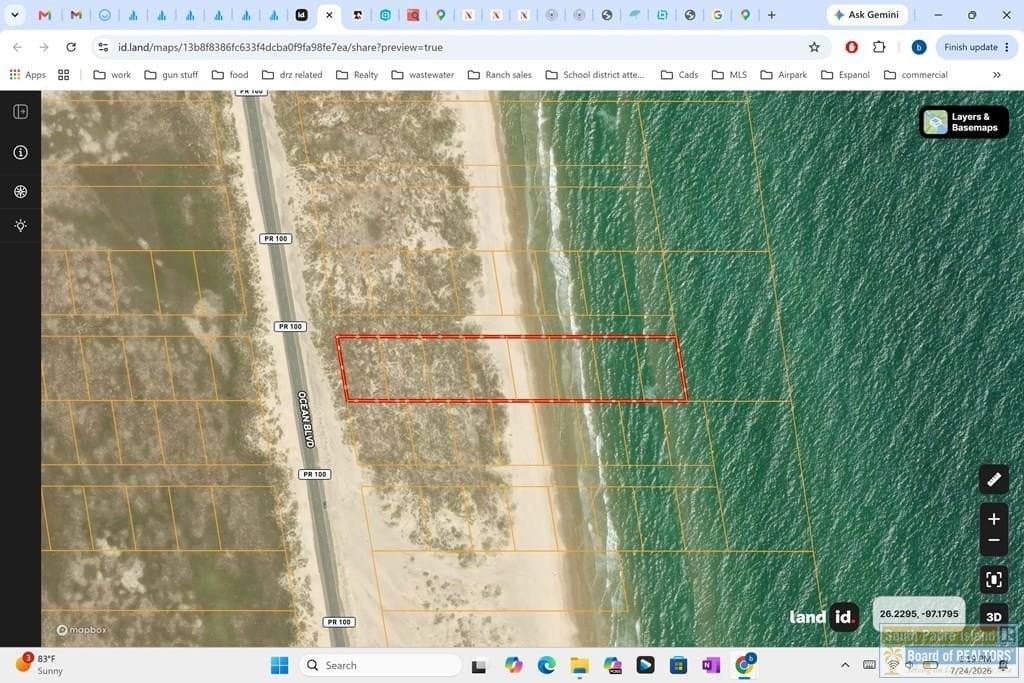Open Layers & Basemaps panel
Image resolution: width=1024 pixels, height=683 pixels.
tap(964, 122)
